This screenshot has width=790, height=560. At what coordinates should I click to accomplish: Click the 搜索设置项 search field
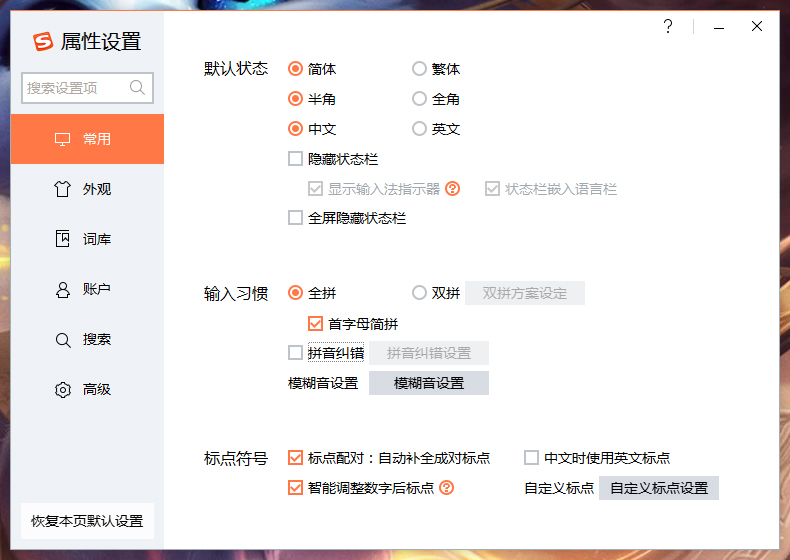(x=75, y=88)
